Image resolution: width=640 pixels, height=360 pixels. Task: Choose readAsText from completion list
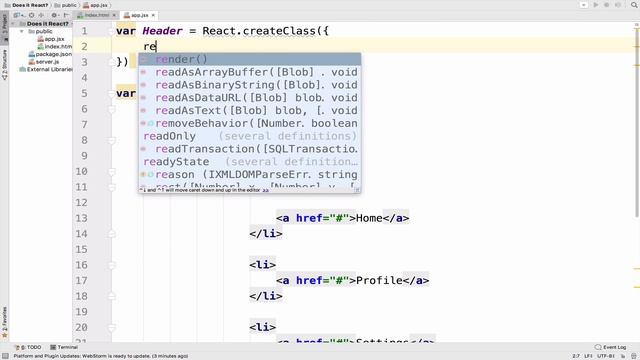coord(249,111)
